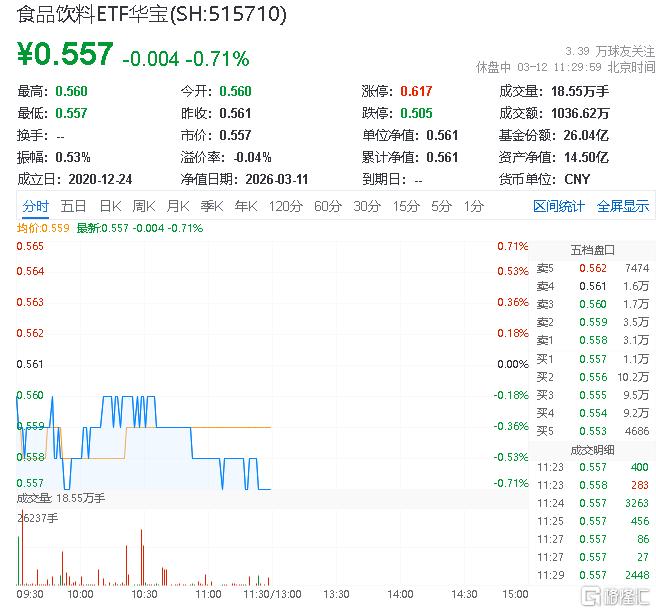The image size is (656, 613).
Task: Click 昨收 value 0.561
Action: point(236,113)
